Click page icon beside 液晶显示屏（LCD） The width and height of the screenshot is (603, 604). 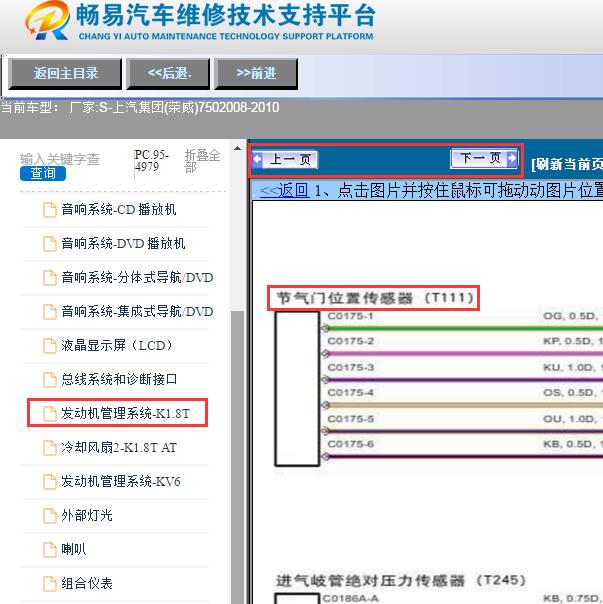pos(50,346)
